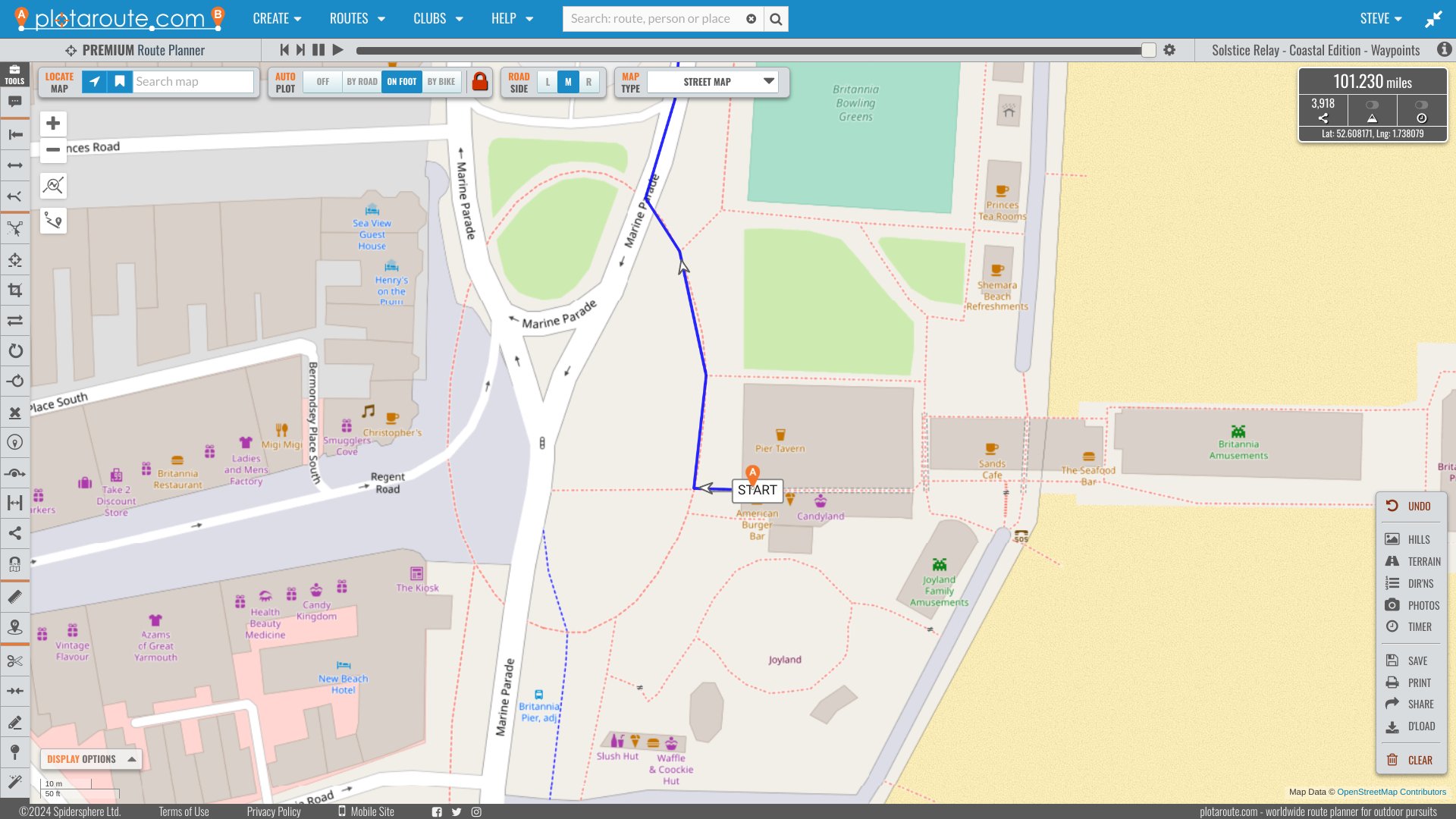
Task: Select the circular loop arrow tool
Action: [14, 351]
